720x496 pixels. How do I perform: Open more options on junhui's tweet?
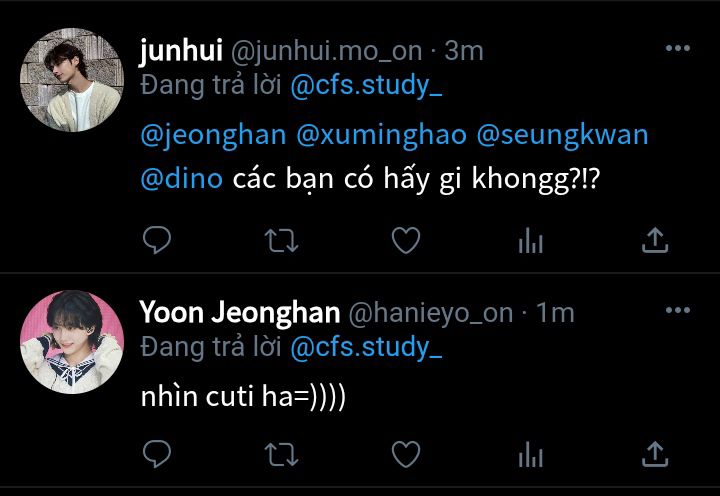[x=678, y=48]
